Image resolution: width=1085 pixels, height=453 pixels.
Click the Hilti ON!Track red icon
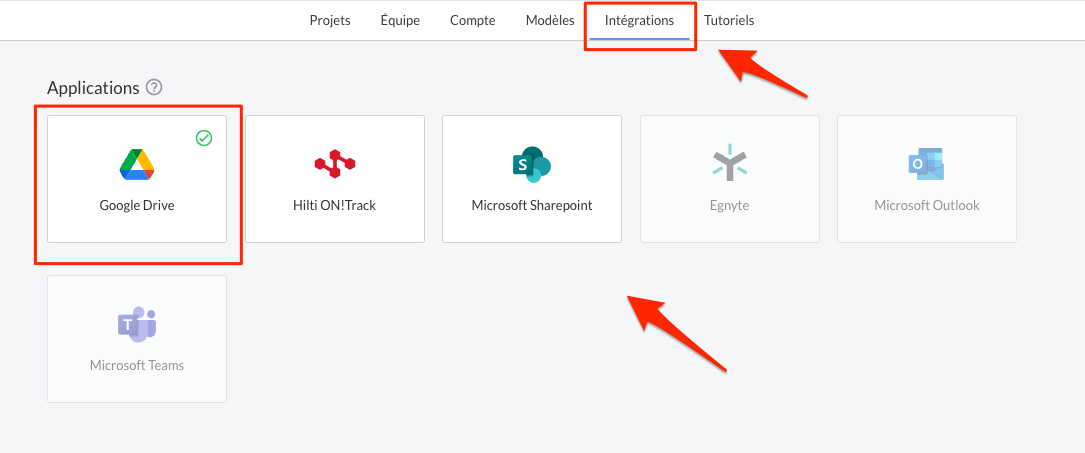tap(335, 165)
